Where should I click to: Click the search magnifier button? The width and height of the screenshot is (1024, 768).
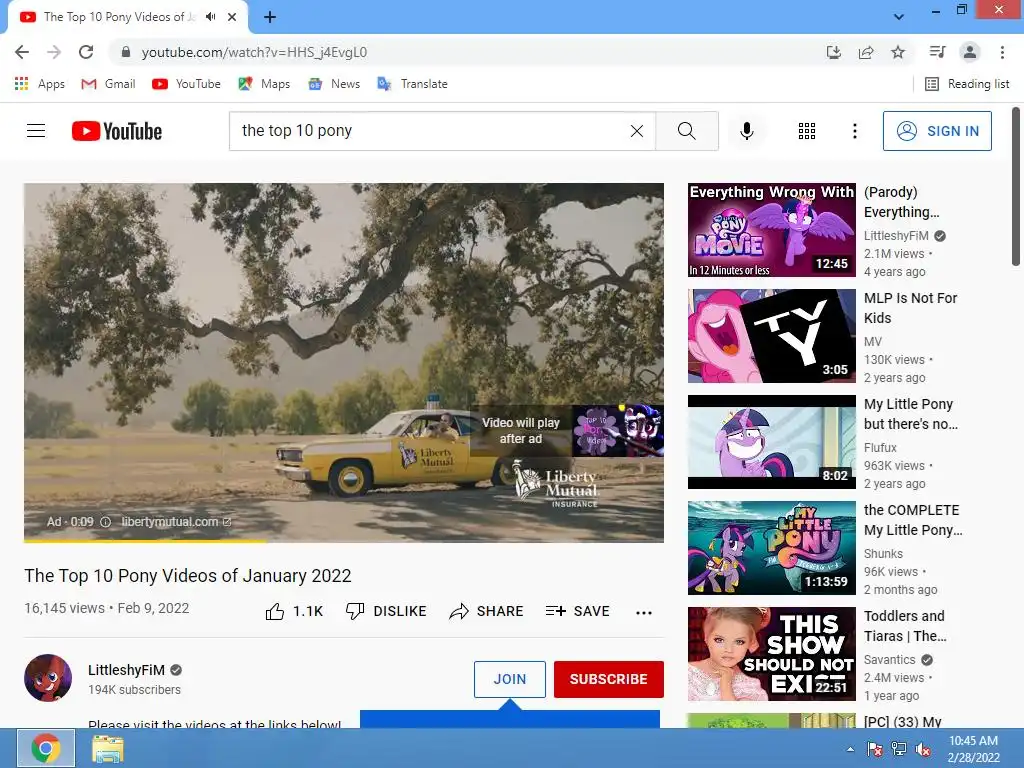tap(687, 131)
